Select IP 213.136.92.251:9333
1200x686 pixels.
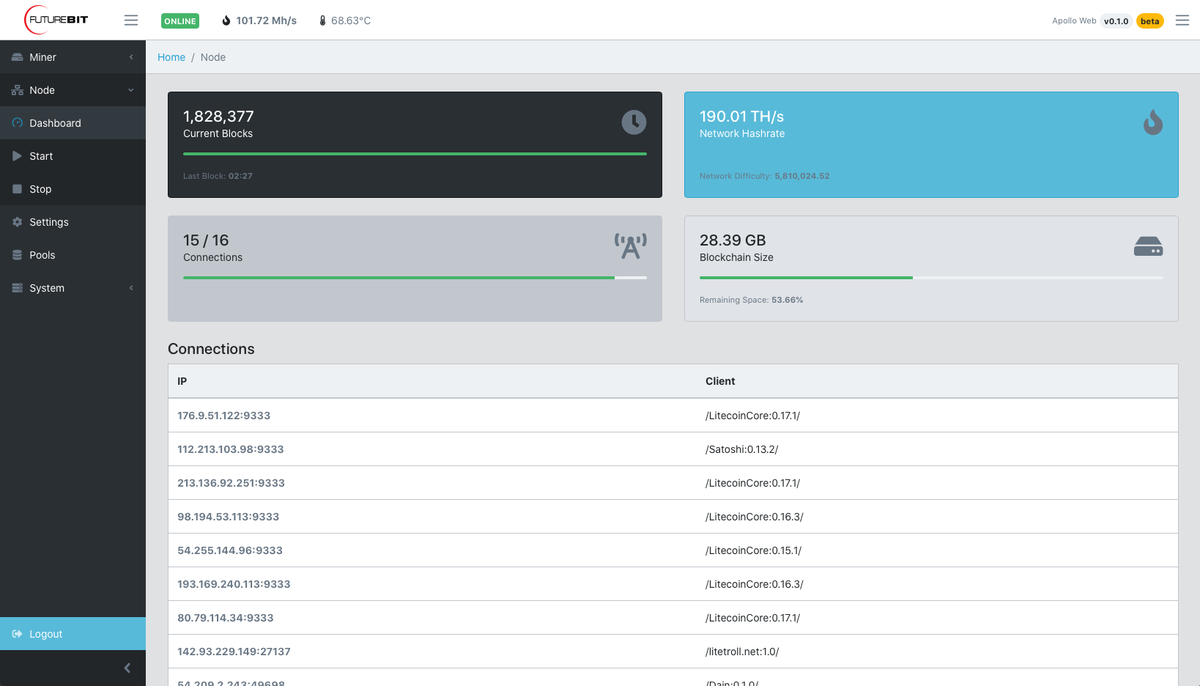(x=231, y=483)
